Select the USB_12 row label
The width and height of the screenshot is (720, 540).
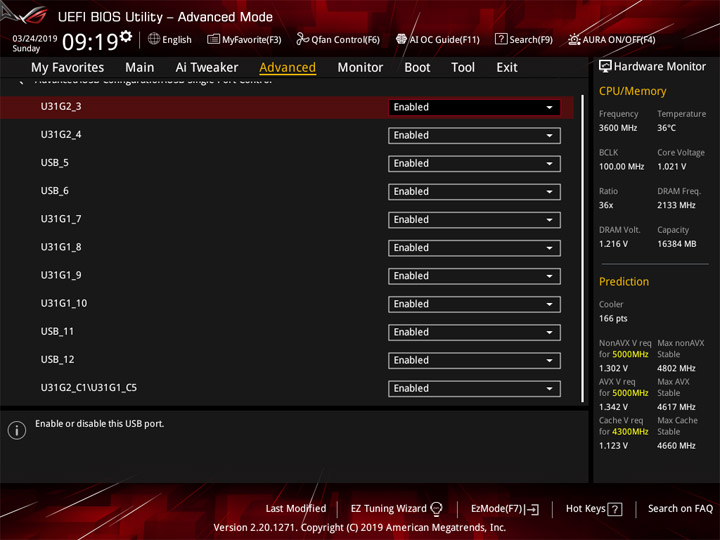pyautogui.click(x=57, y=360)
